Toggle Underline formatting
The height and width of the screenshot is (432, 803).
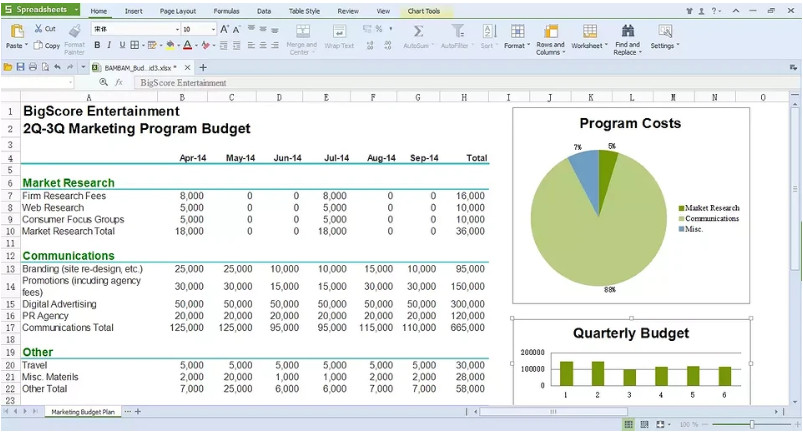coord(122,45)
